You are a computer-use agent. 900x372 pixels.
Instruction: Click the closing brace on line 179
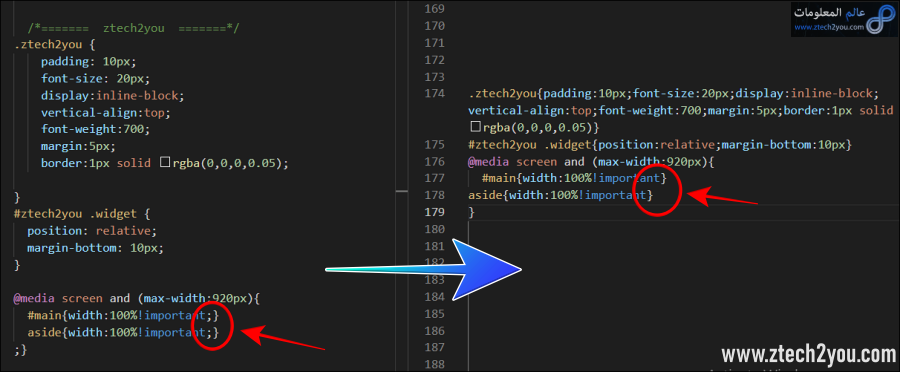[x=472, y=212]
